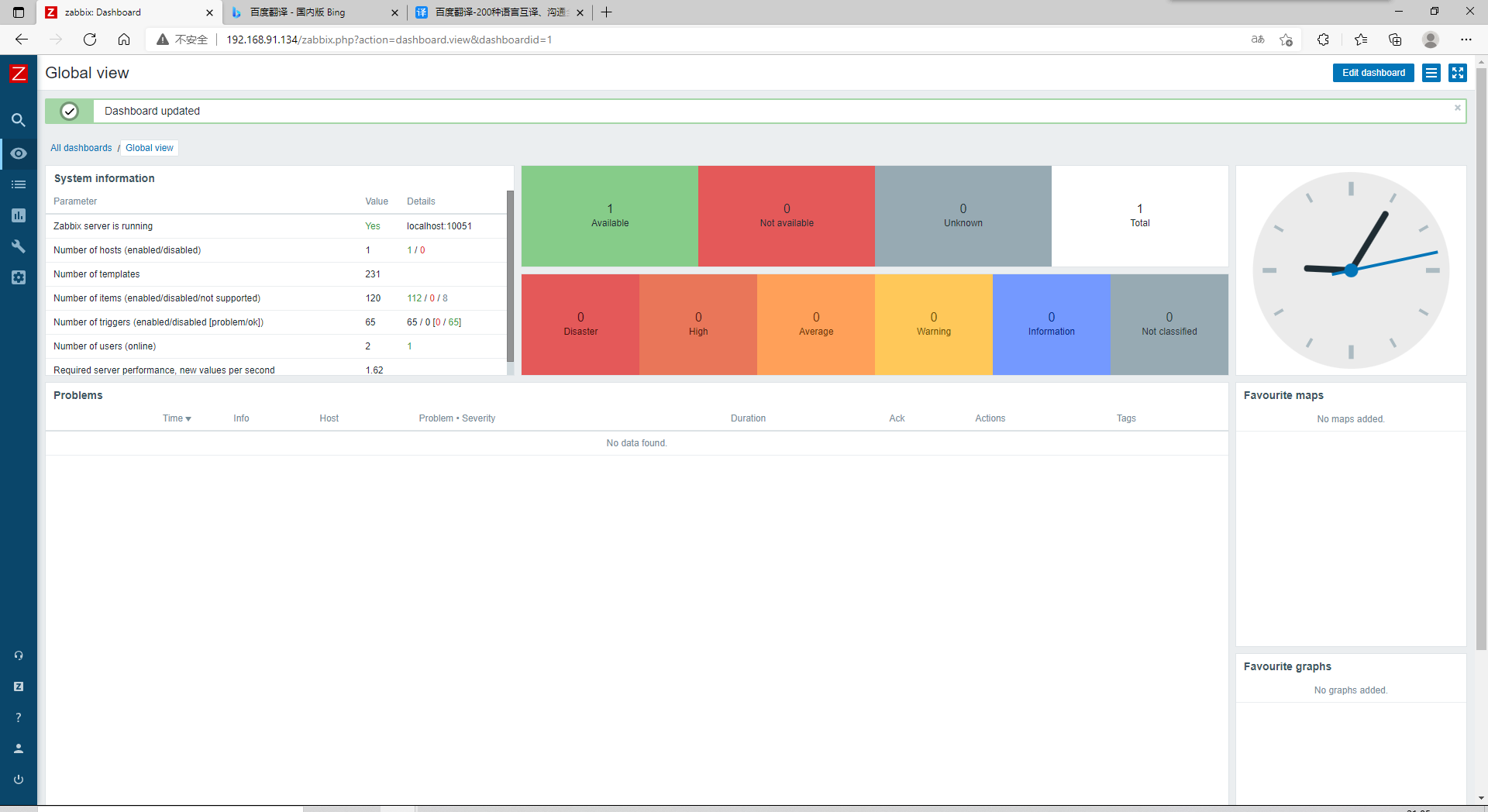Click the Average severity tile
1488x812 pixels.
pyautogui.click(x=816, y=325)
